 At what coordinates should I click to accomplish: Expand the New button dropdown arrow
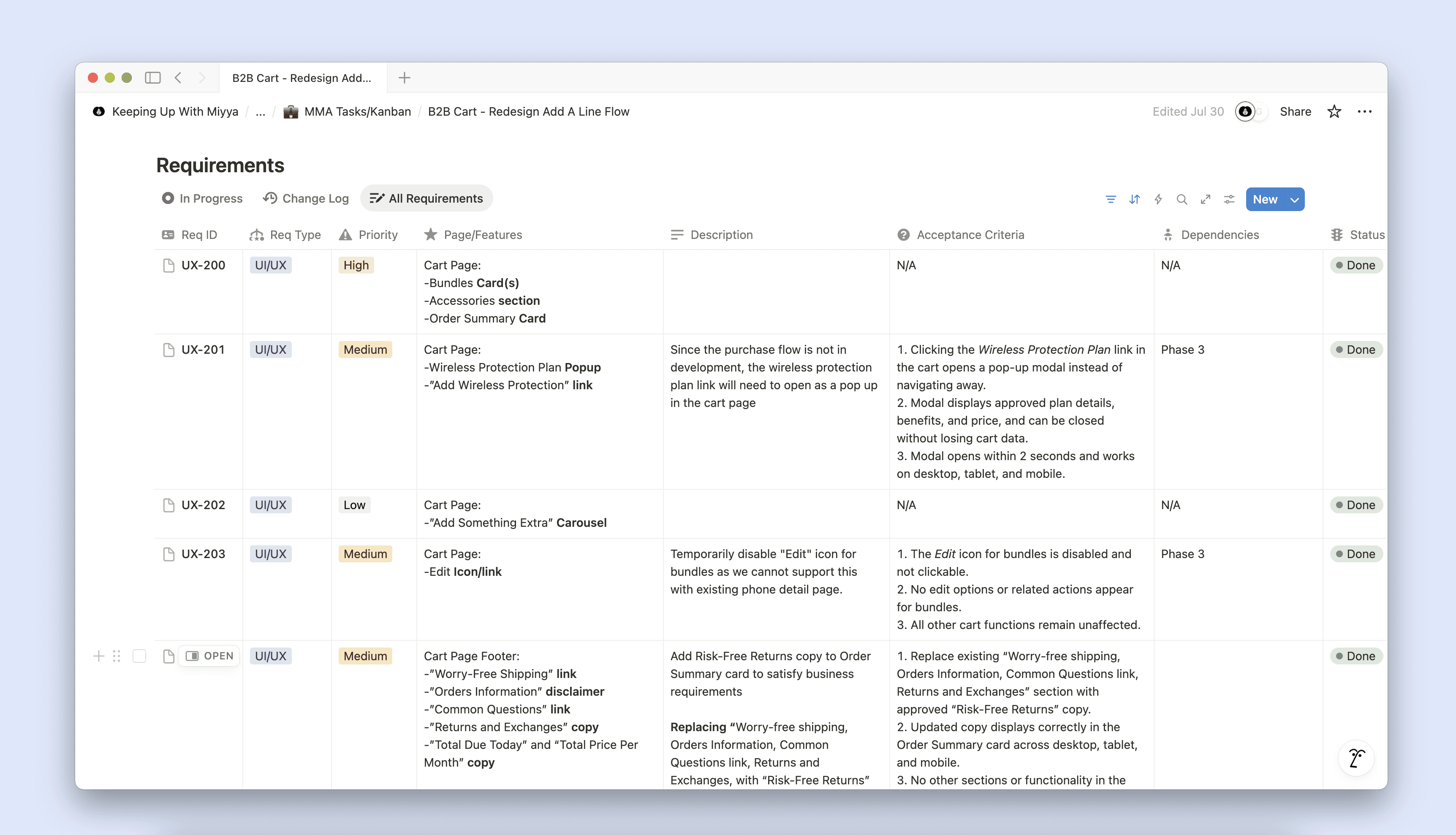1294,200
